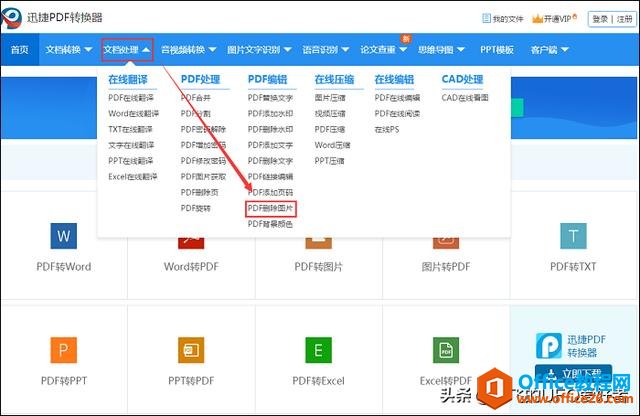Open TXT在线翻译 menu entry

[130, 129]
